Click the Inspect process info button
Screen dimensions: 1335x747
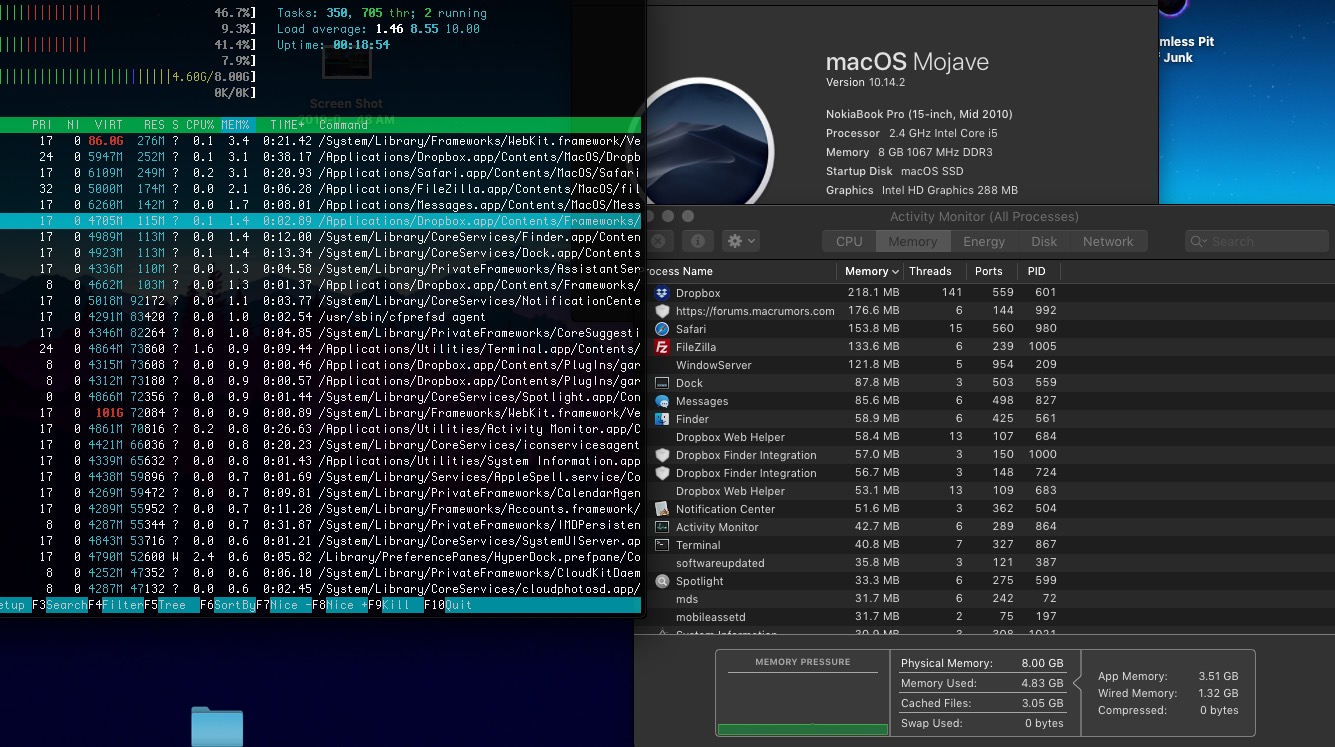tap(698, 241)
